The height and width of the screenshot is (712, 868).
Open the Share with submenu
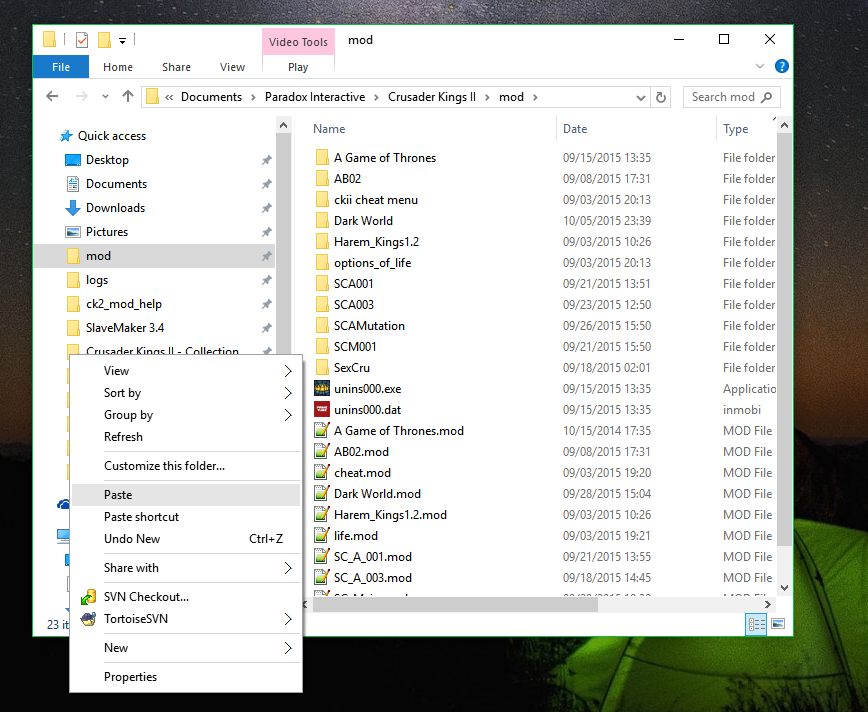(x=186, y=568)
